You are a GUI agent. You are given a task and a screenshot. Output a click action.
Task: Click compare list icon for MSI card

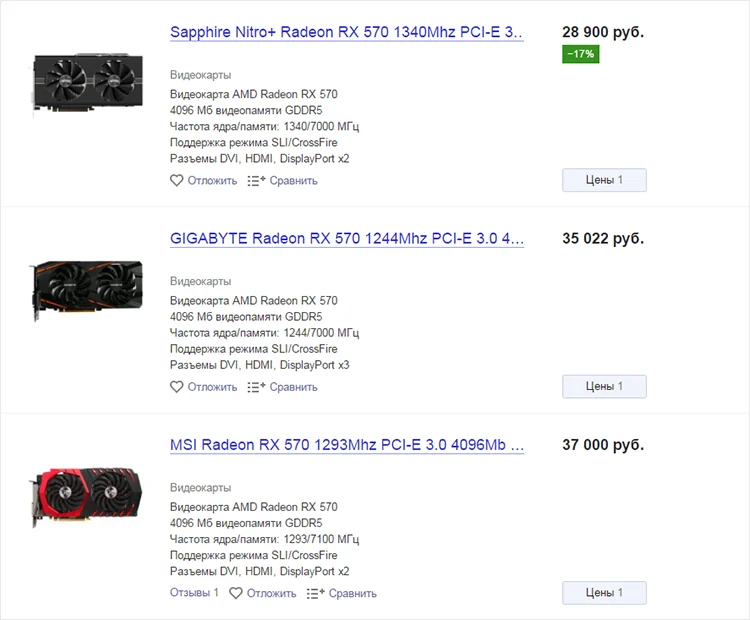[x=315, y=593]
